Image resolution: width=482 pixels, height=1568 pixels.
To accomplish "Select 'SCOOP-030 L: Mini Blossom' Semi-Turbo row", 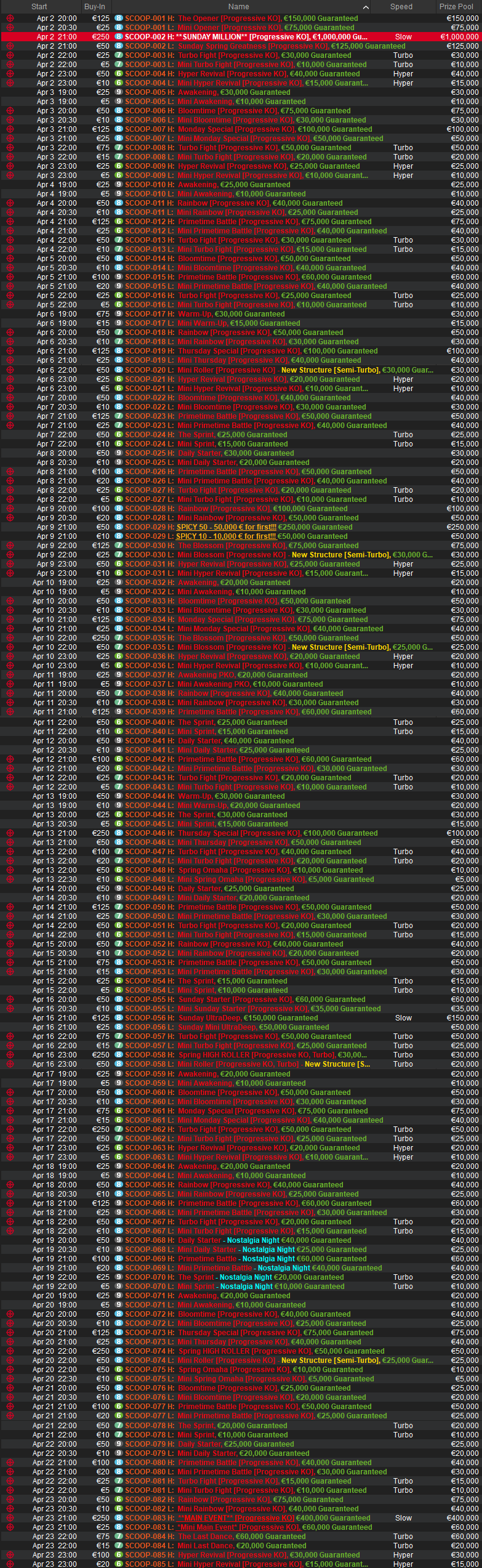I will [x=241, y=555].
